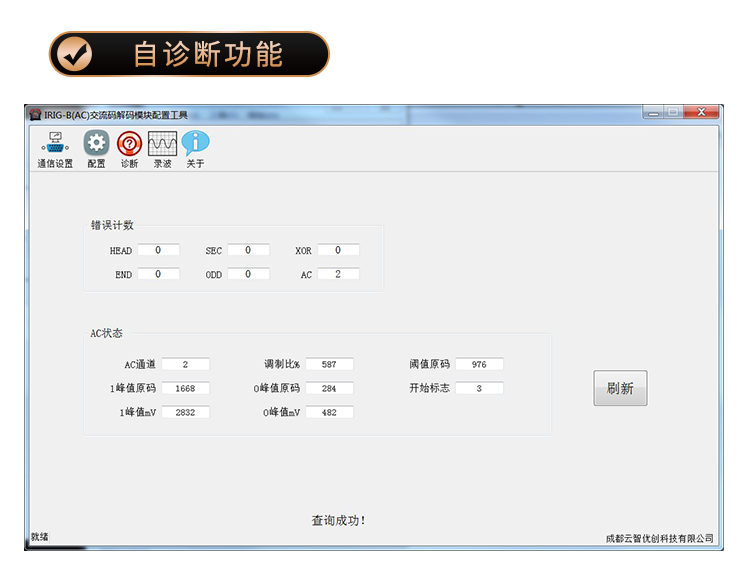Image resolution: width=750 pixels, height=582 pixels.
Task: Click the 就绪 status bar text
Action: click(x=40, y=537)
